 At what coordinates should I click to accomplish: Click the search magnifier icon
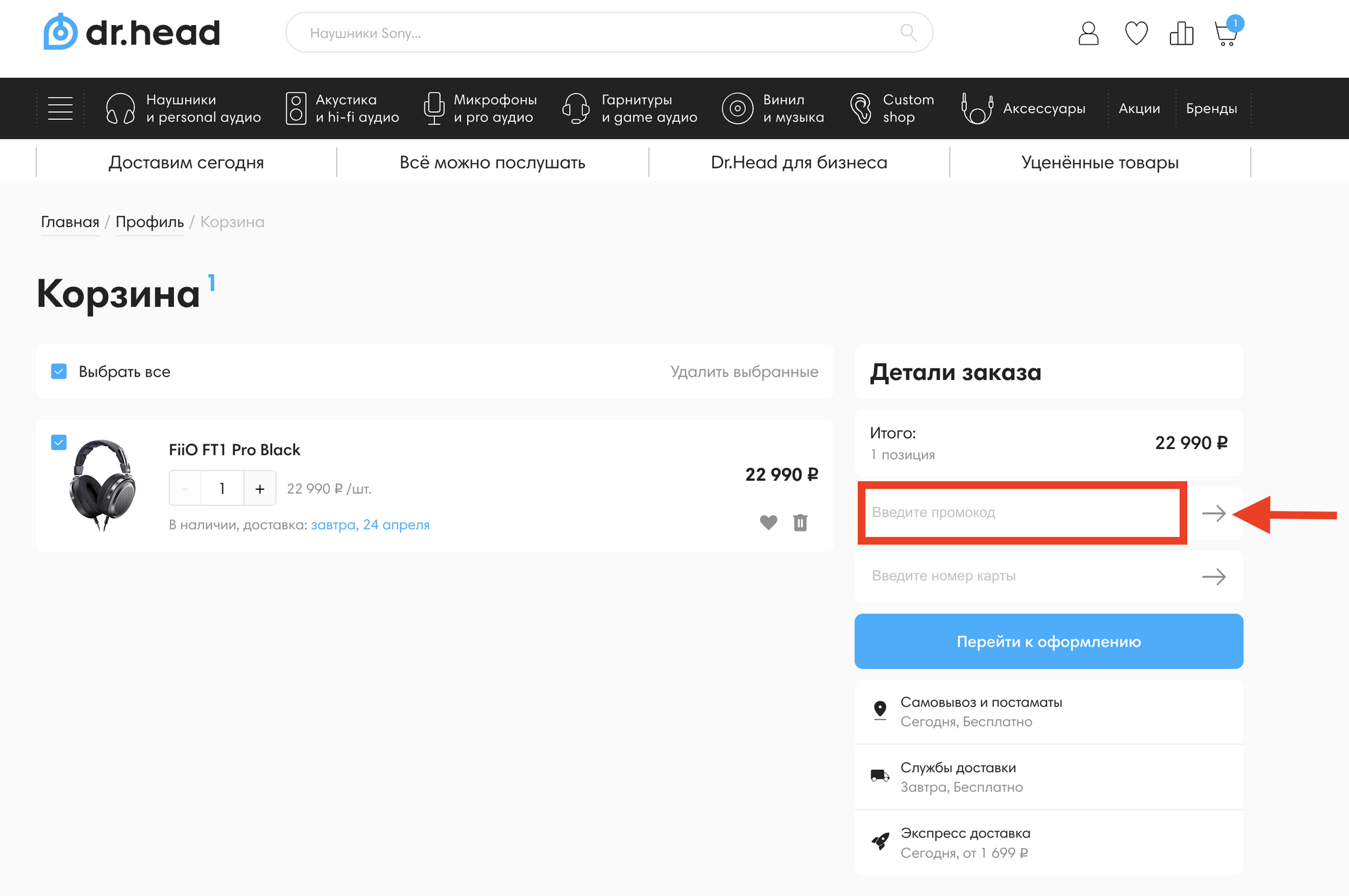(x=908, y=32)
